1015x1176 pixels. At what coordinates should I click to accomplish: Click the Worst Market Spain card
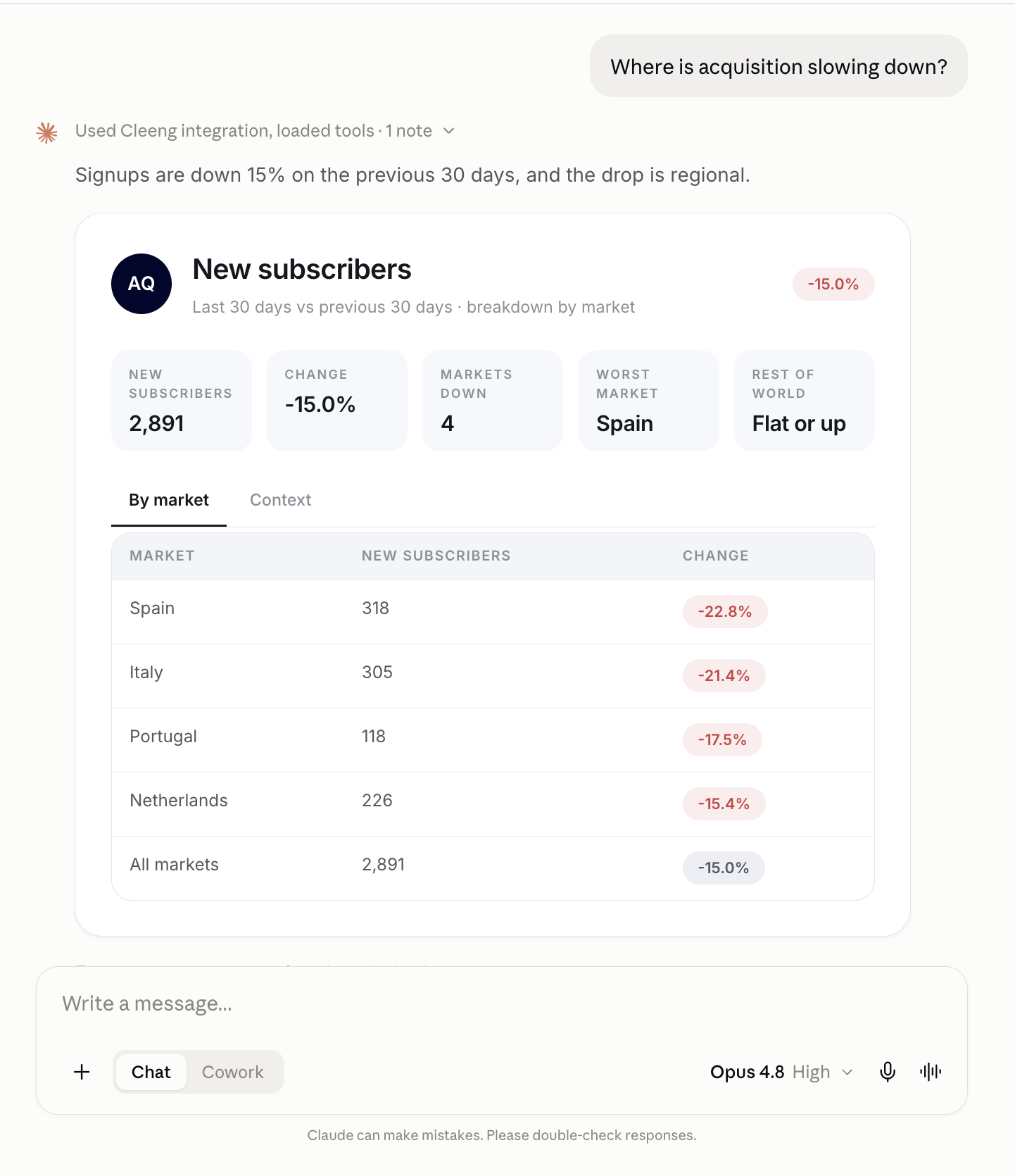coord(649,401)
